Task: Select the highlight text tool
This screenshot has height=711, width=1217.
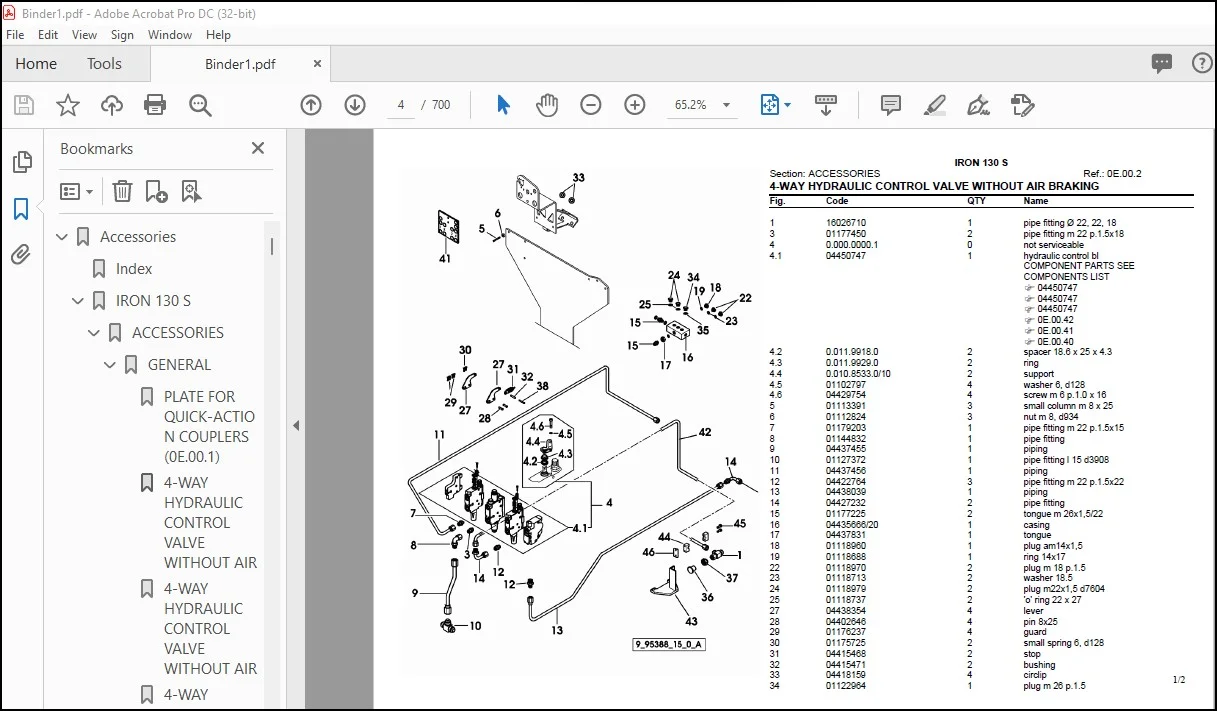Action: (935, 105)
